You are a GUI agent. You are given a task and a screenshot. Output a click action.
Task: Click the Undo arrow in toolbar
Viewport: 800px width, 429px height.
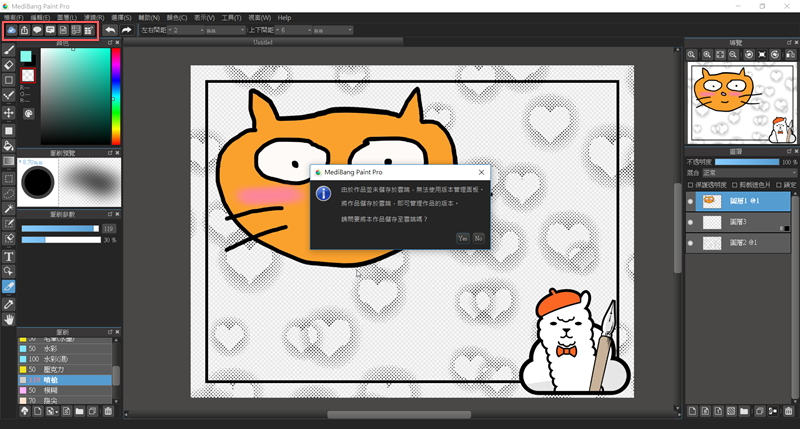110,30
